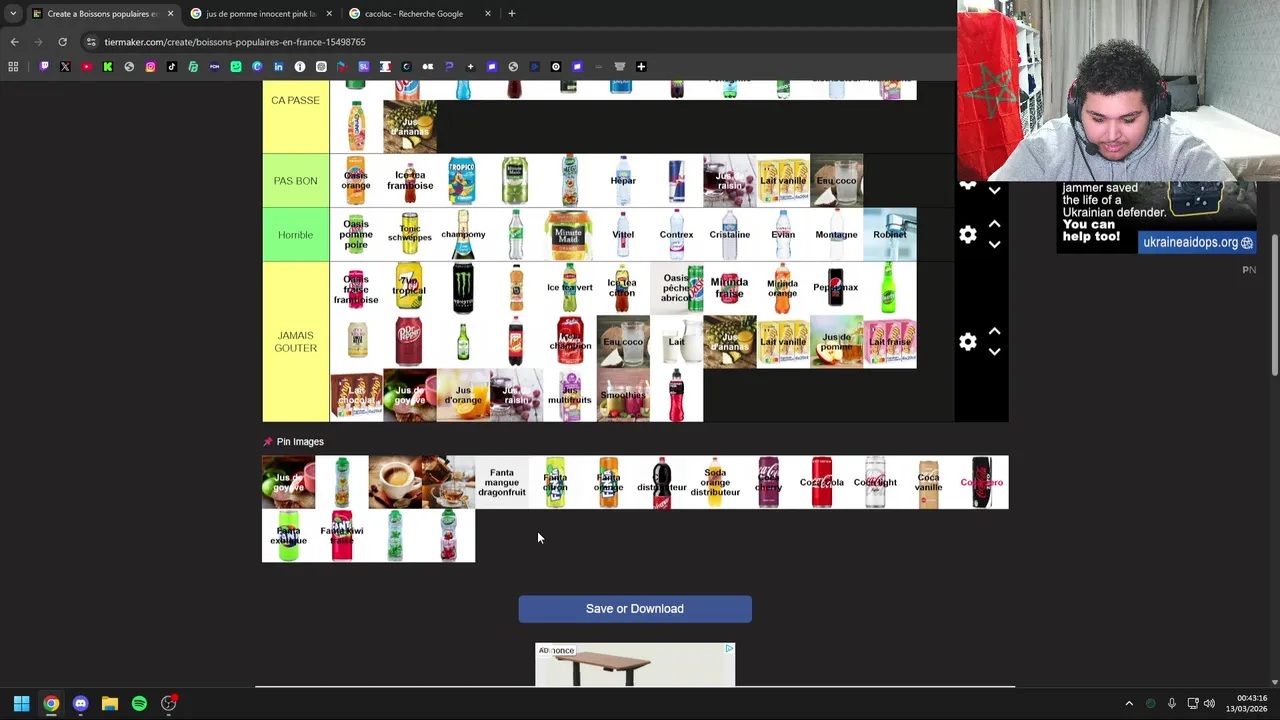Screen dimensions: 1280x720
Task: Show hidden system tray icons
Action: [1129, 703]
